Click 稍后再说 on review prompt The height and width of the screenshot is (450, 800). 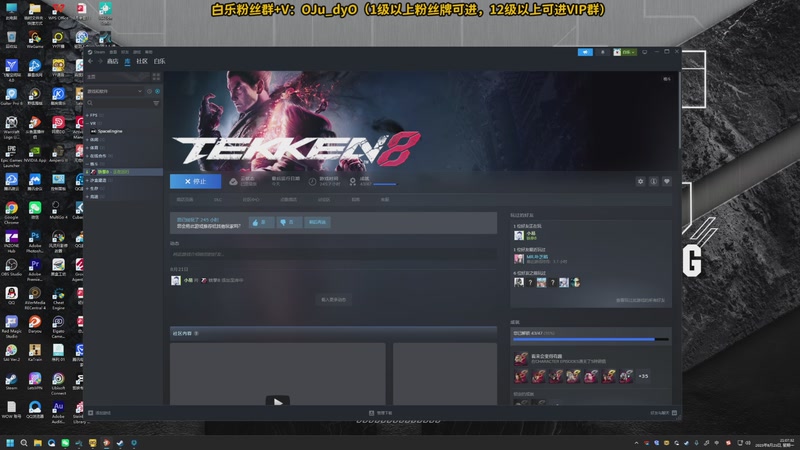tap(317, 222)
